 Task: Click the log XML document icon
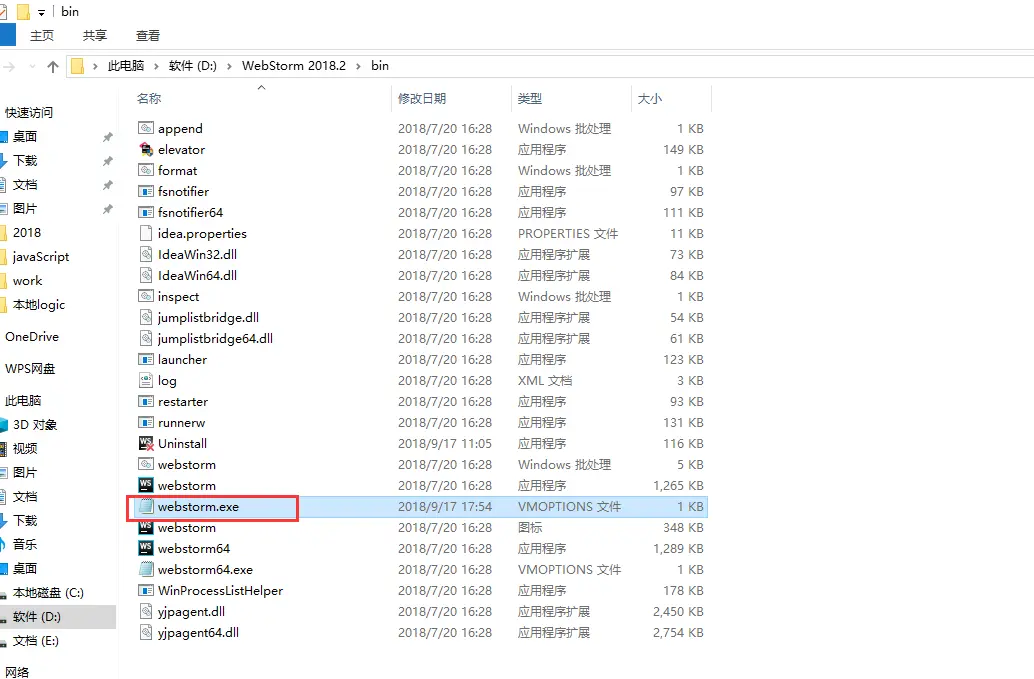[x=146, y=380]
